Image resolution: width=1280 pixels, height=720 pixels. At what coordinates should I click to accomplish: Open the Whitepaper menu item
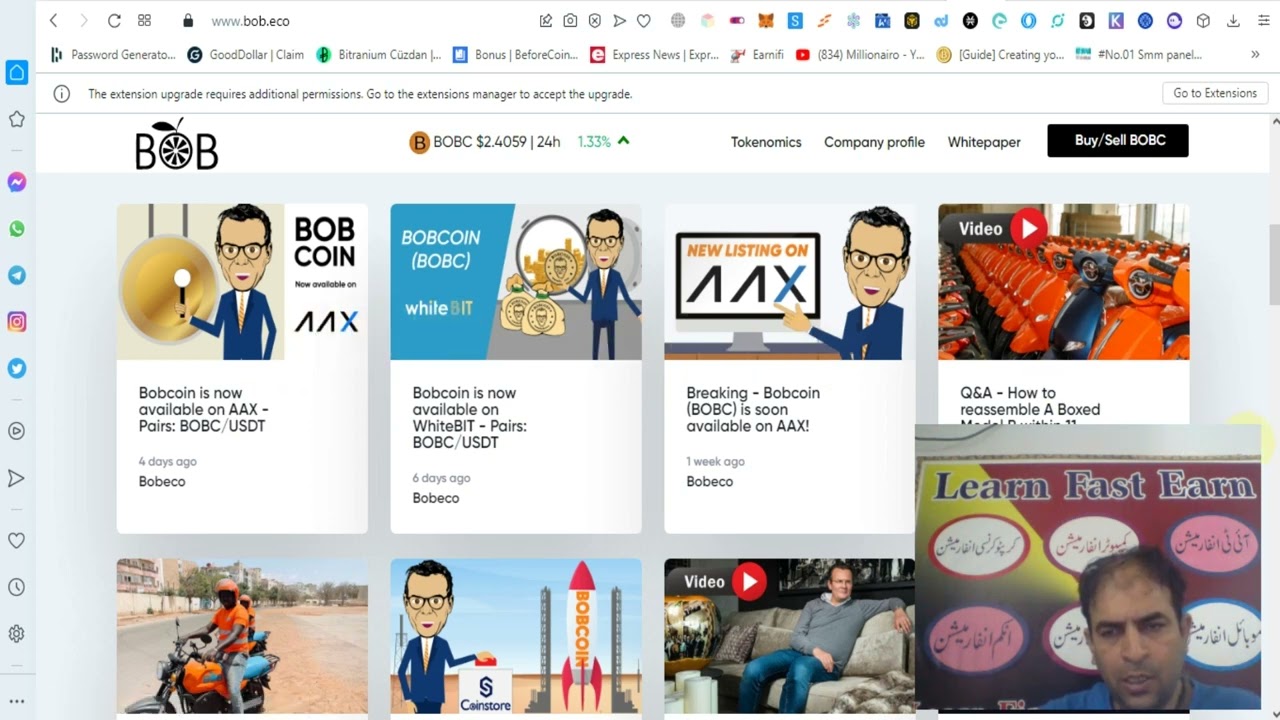tap(984, 142)
